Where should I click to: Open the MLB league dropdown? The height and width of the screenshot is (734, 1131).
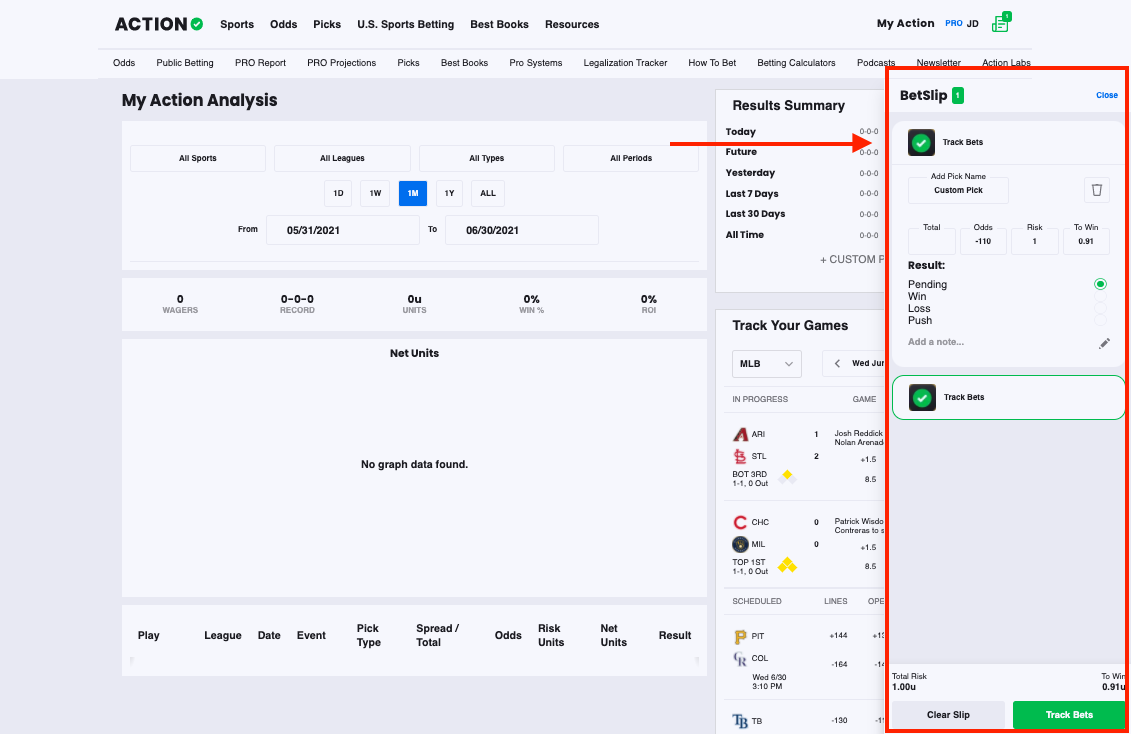tap(767, 364)
